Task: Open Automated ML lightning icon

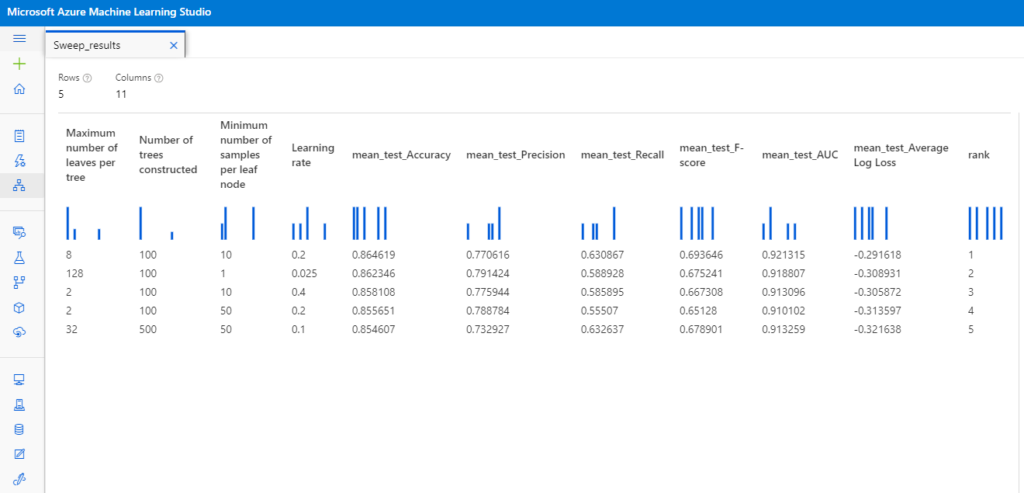Action: pos(20,161)
